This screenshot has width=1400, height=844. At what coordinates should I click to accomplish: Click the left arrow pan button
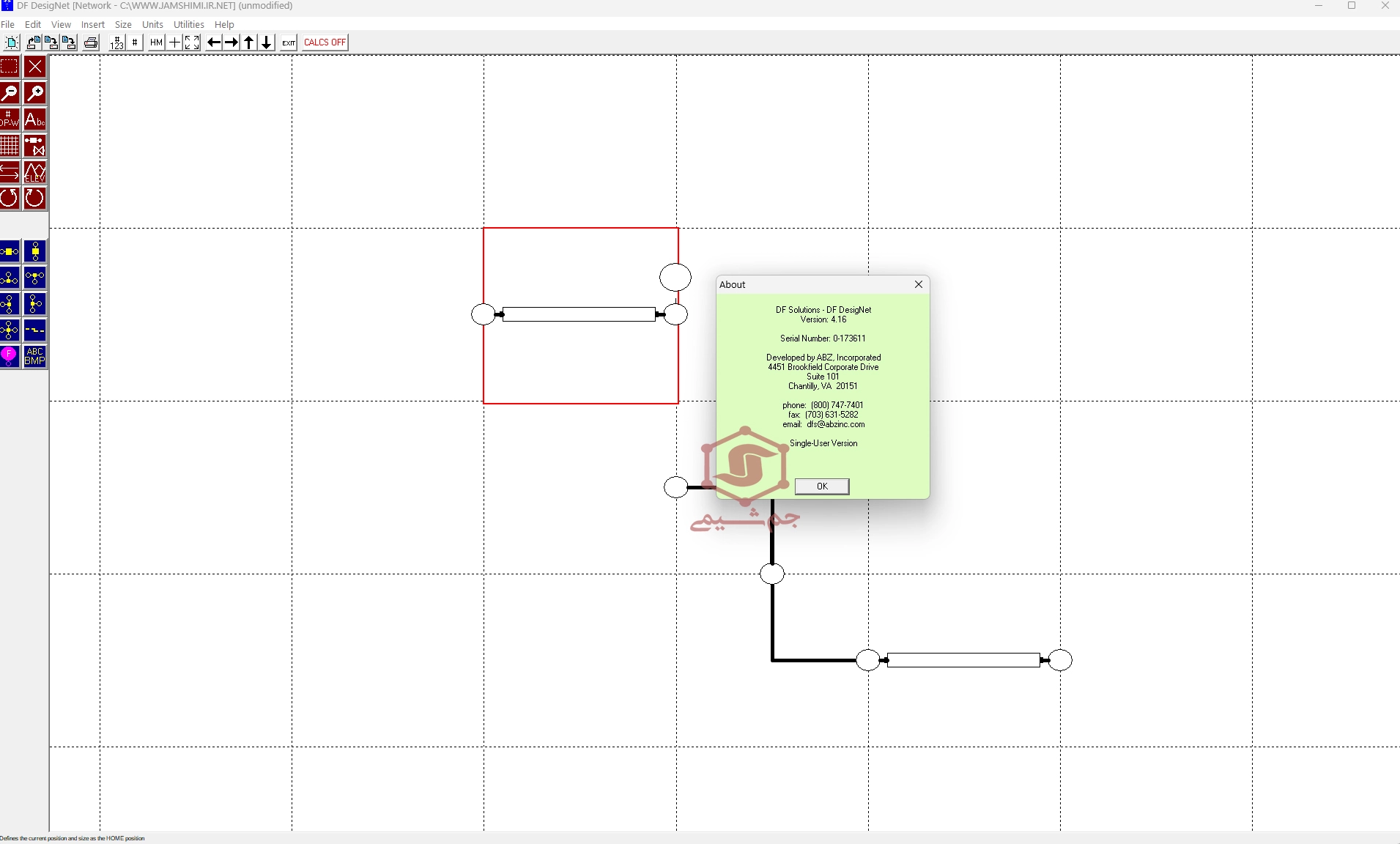point(214,42)
